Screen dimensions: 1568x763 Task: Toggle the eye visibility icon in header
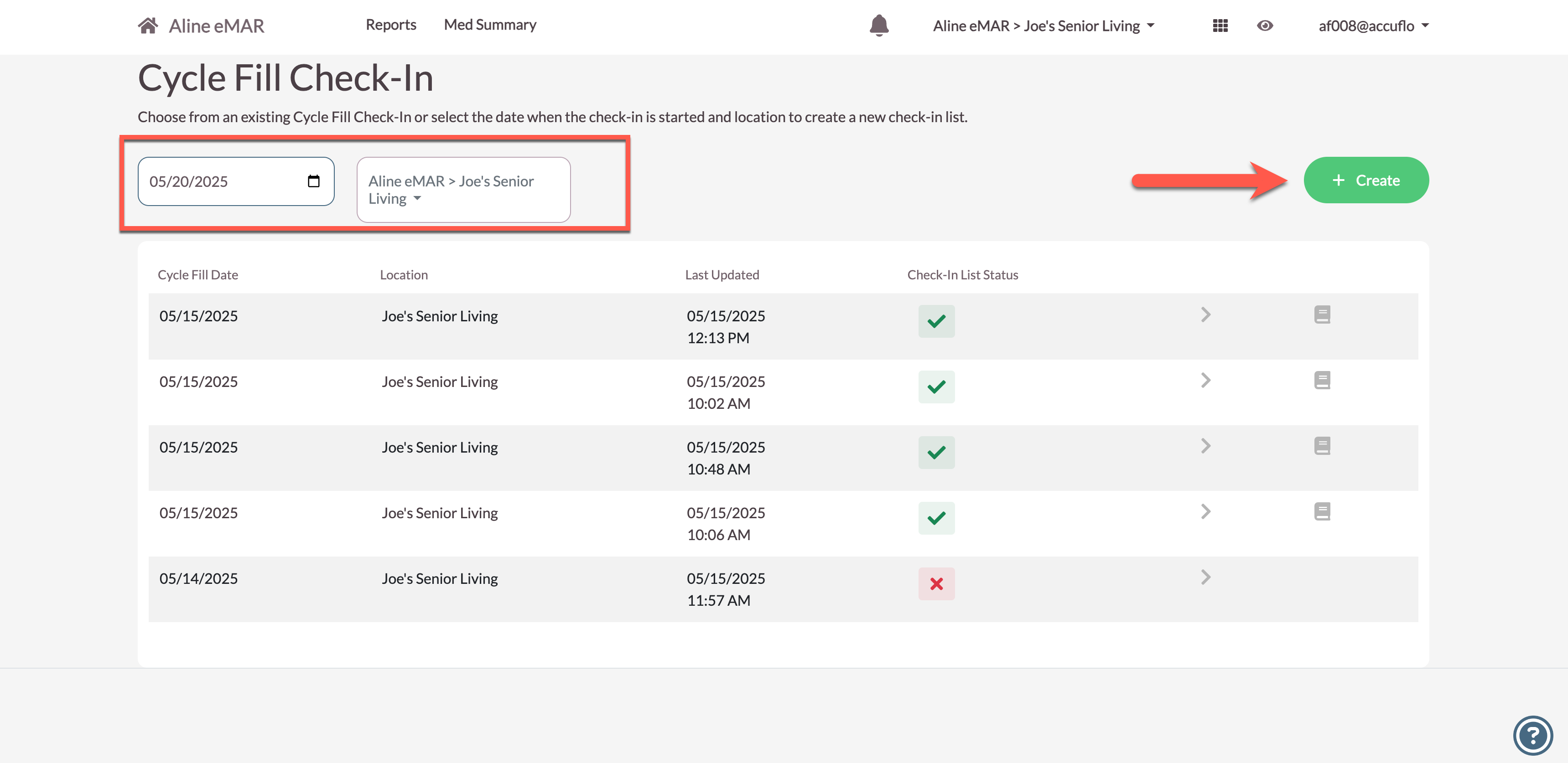click(x=1265, y=26)
